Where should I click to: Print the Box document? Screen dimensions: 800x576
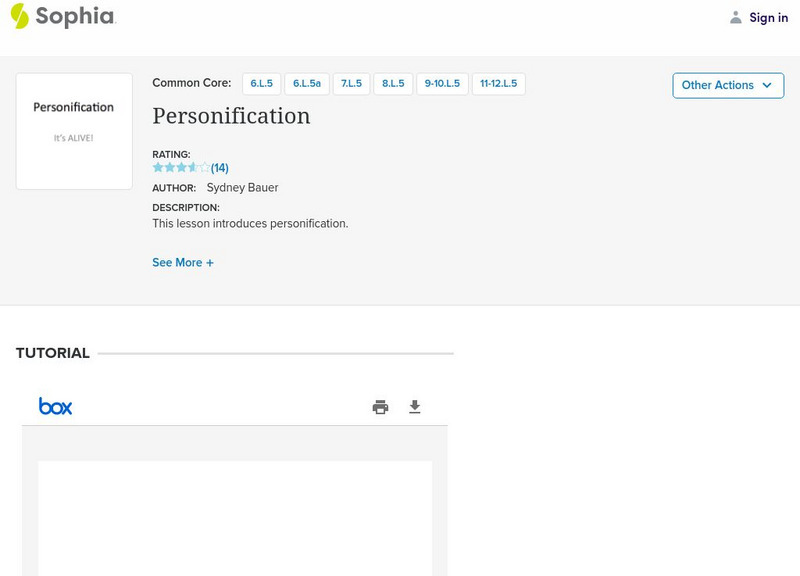click(x=380, y=407)
